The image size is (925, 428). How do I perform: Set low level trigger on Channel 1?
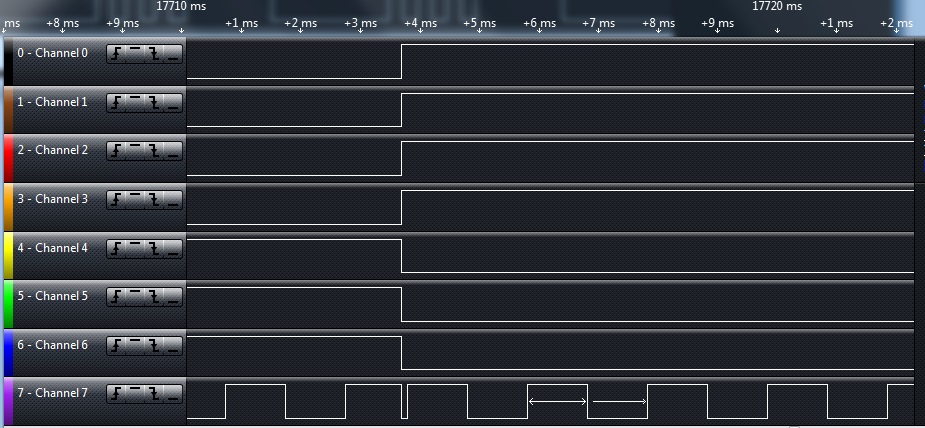(173, 103)
